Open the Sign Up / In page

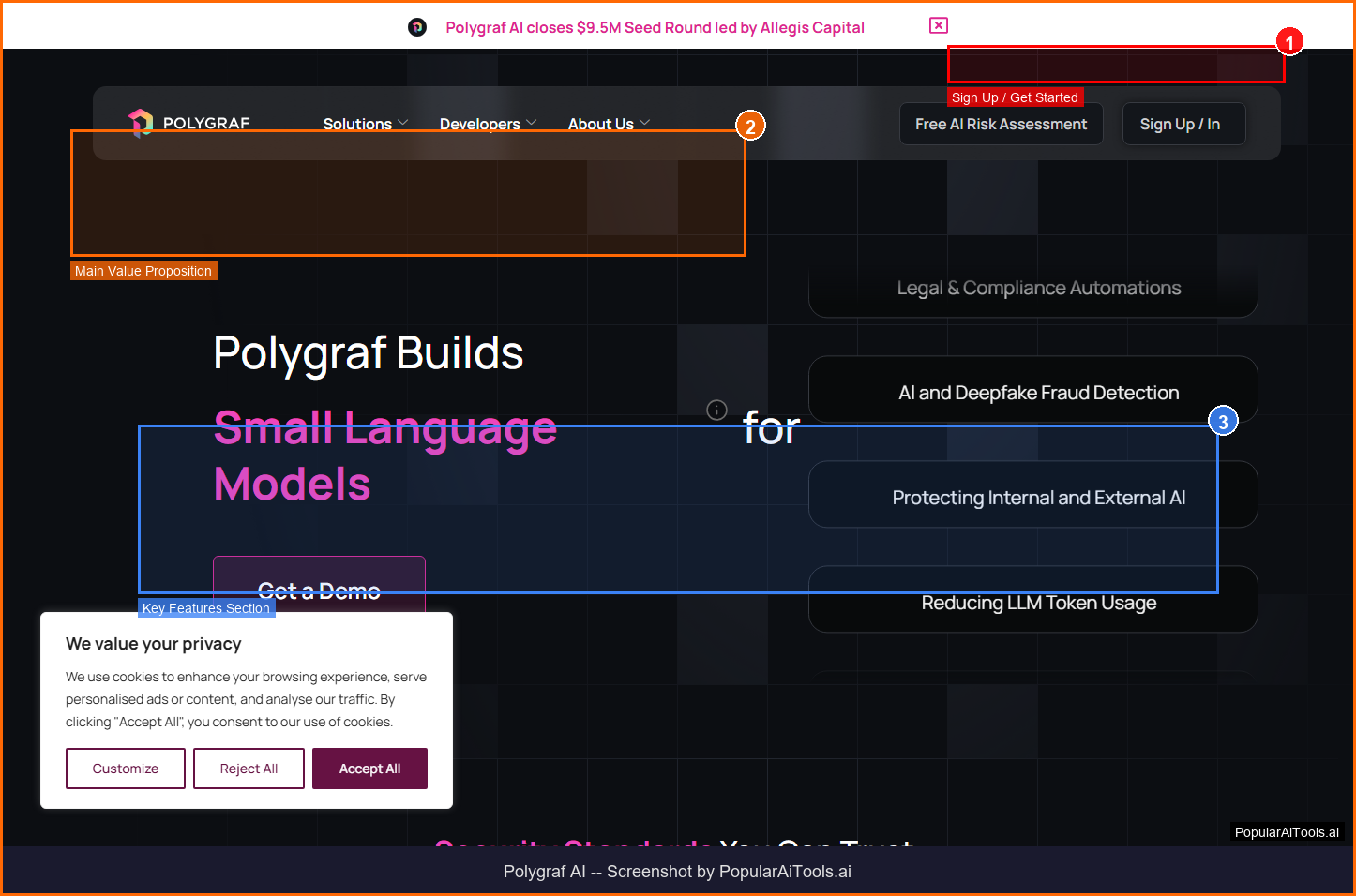point(1180,124)
